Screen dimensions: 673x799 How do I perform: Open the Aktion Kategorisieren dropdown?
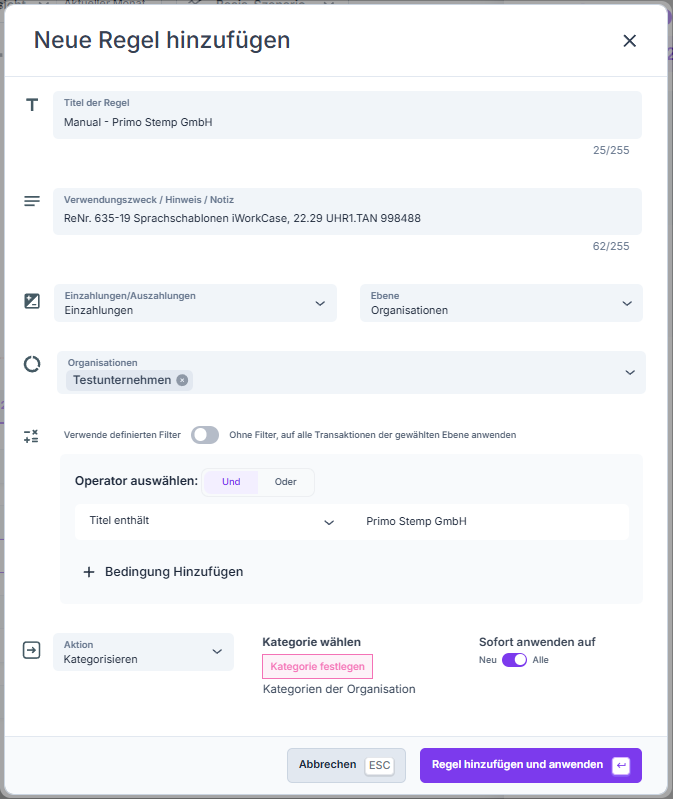(143, 652)
